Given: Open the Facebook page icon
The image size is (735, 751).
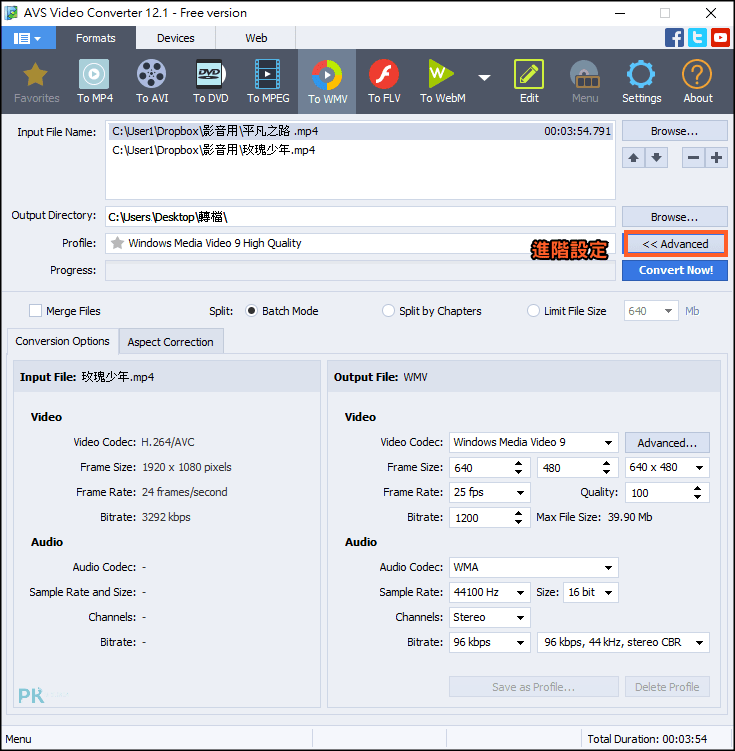Looking at the screenshot, I should [674, 38].
